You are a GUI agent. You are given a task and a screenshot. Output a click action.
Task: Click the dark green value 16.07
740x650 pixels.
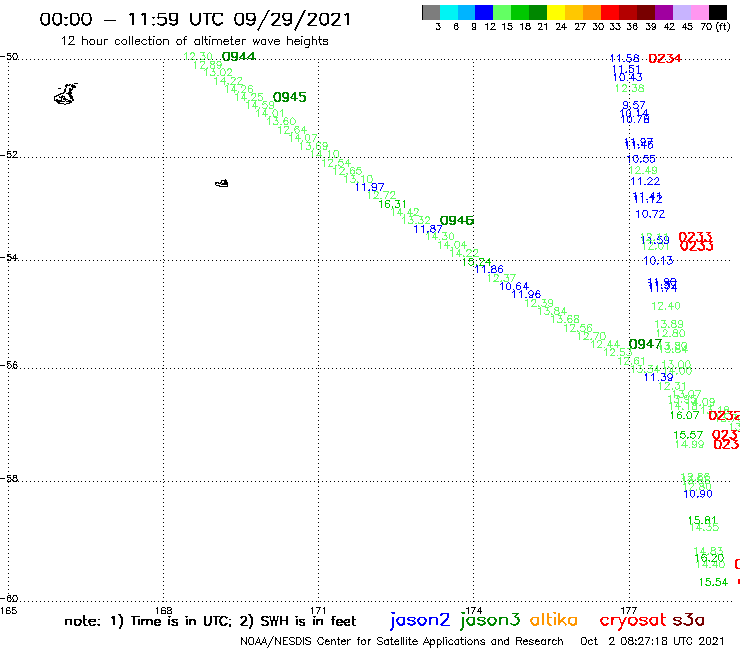pos(684,415)
